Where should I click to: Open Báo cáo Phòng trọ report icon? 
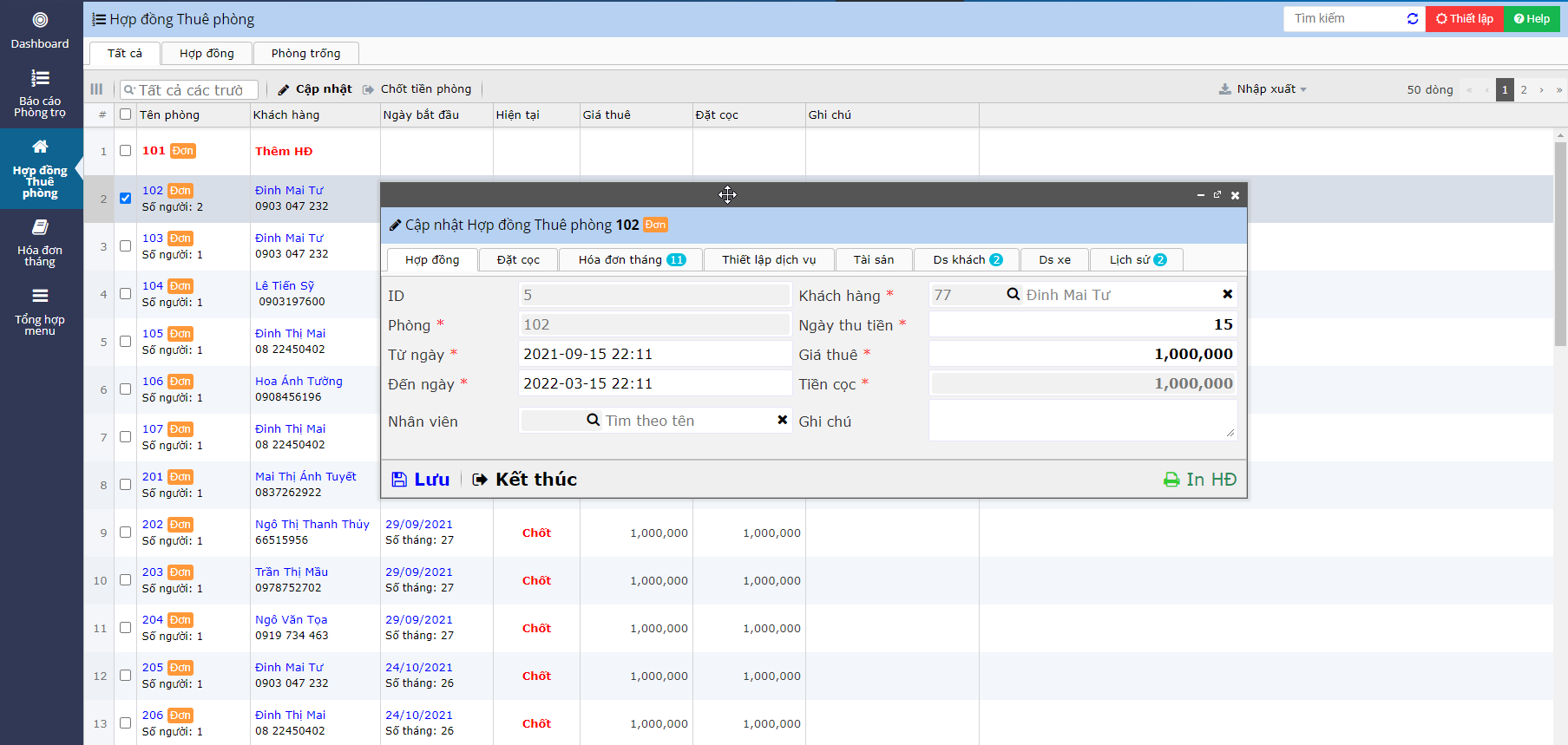pos(40,79)
